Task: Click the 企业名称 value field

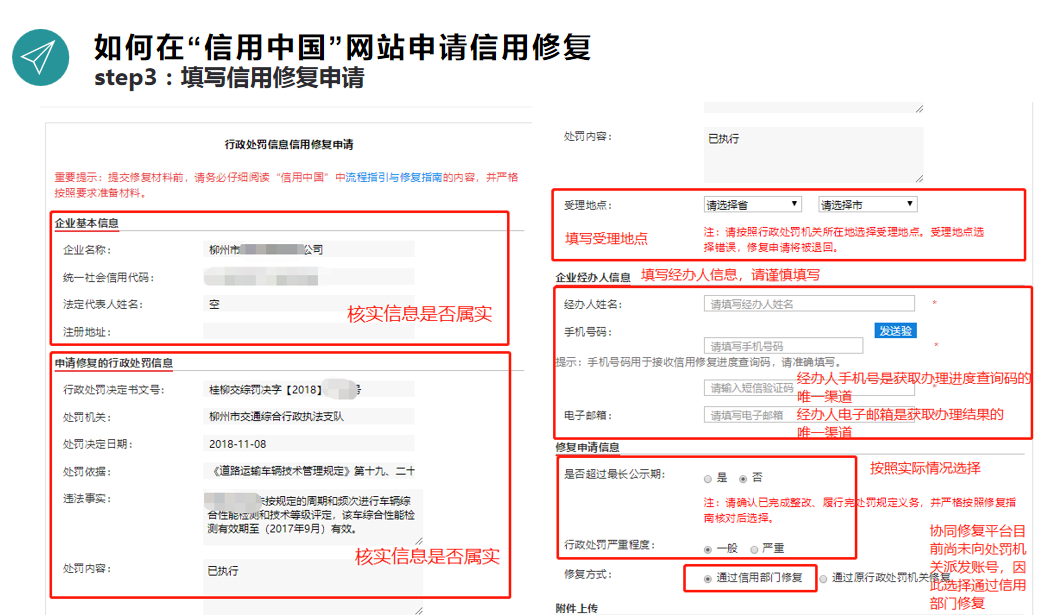Action: [309, 249]
